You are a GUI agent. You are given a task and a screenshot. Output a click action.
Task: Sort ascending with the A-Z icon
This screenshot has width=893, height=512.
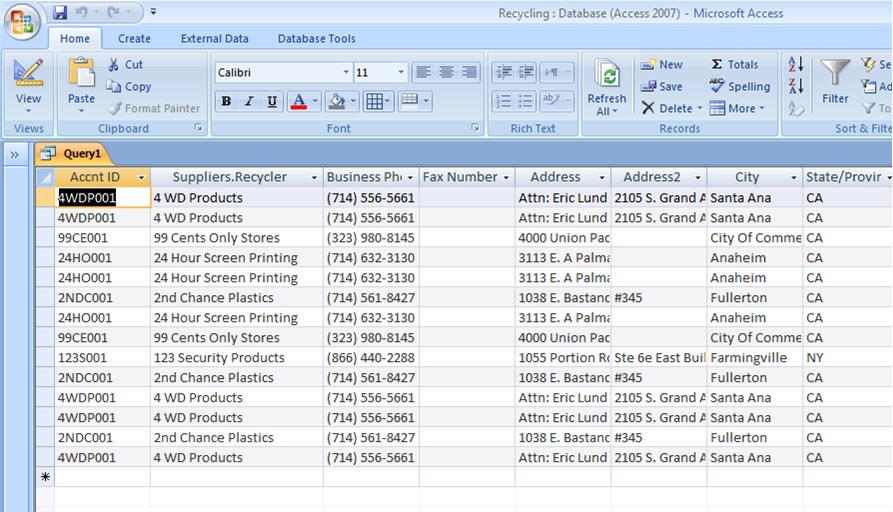click(796, 64)
